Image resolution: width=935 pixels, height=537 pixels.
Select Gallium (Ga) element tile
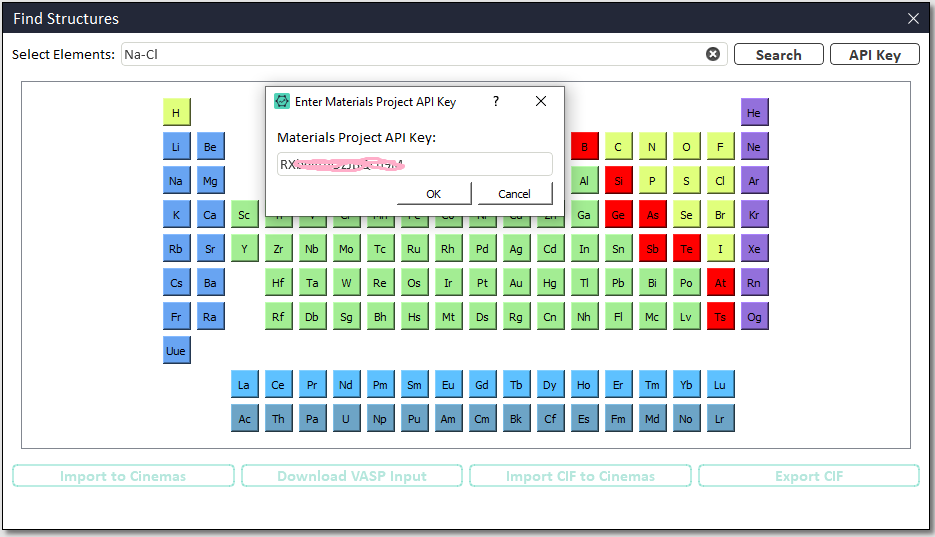(584, 215)
